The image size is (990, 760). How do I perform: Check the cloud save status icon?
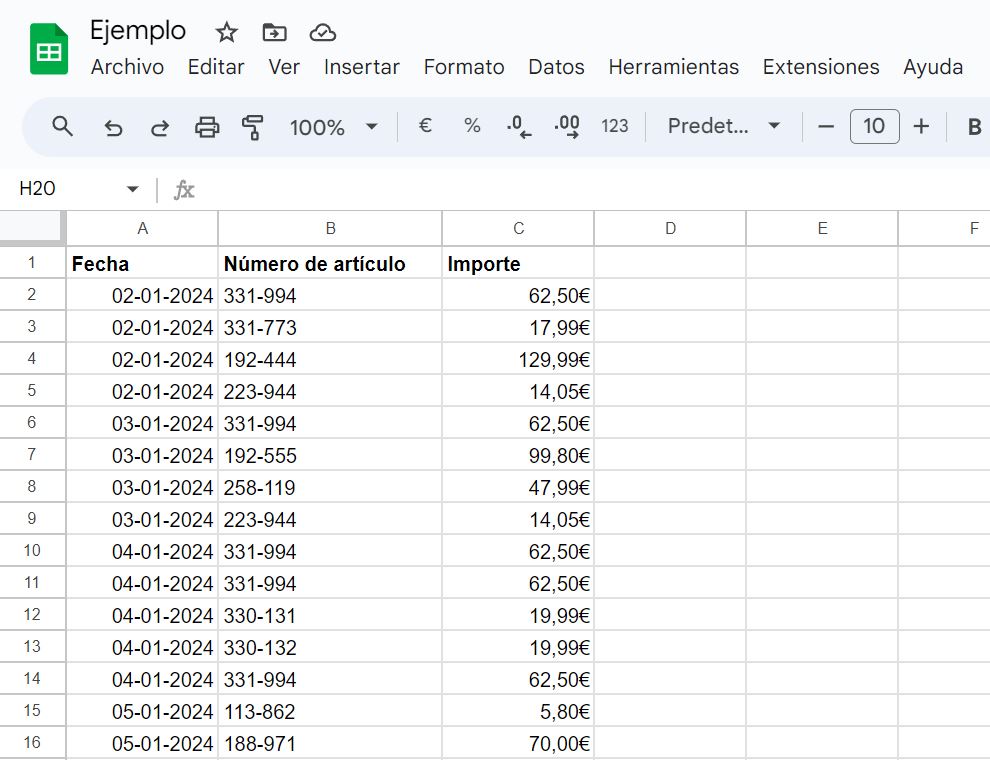coord(323,32)
